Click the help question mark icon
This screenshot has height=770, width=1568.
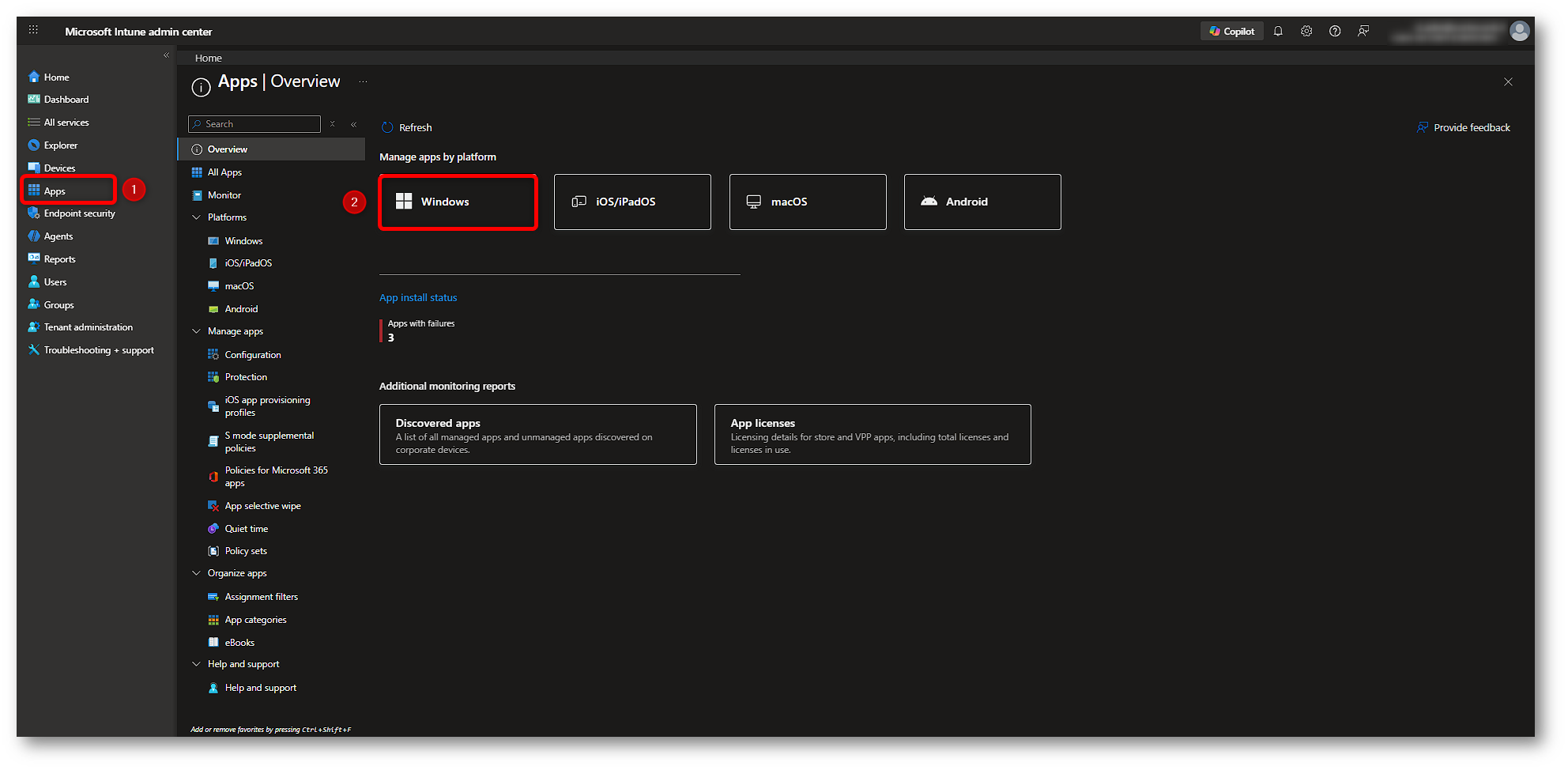click(1335, 32)
